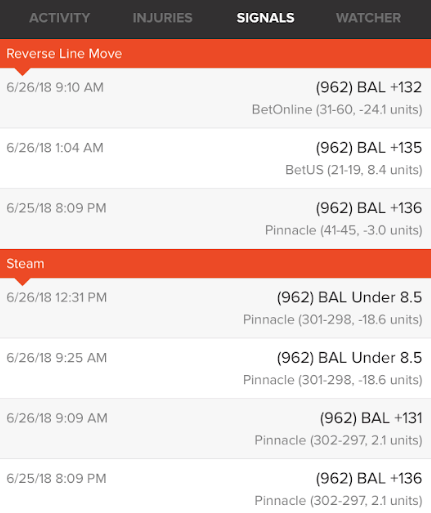Screen dimensions: 431x513
Task: Open the 12:31 PM BAL Under 8.5 signal
Action: [x=215, y=308]
